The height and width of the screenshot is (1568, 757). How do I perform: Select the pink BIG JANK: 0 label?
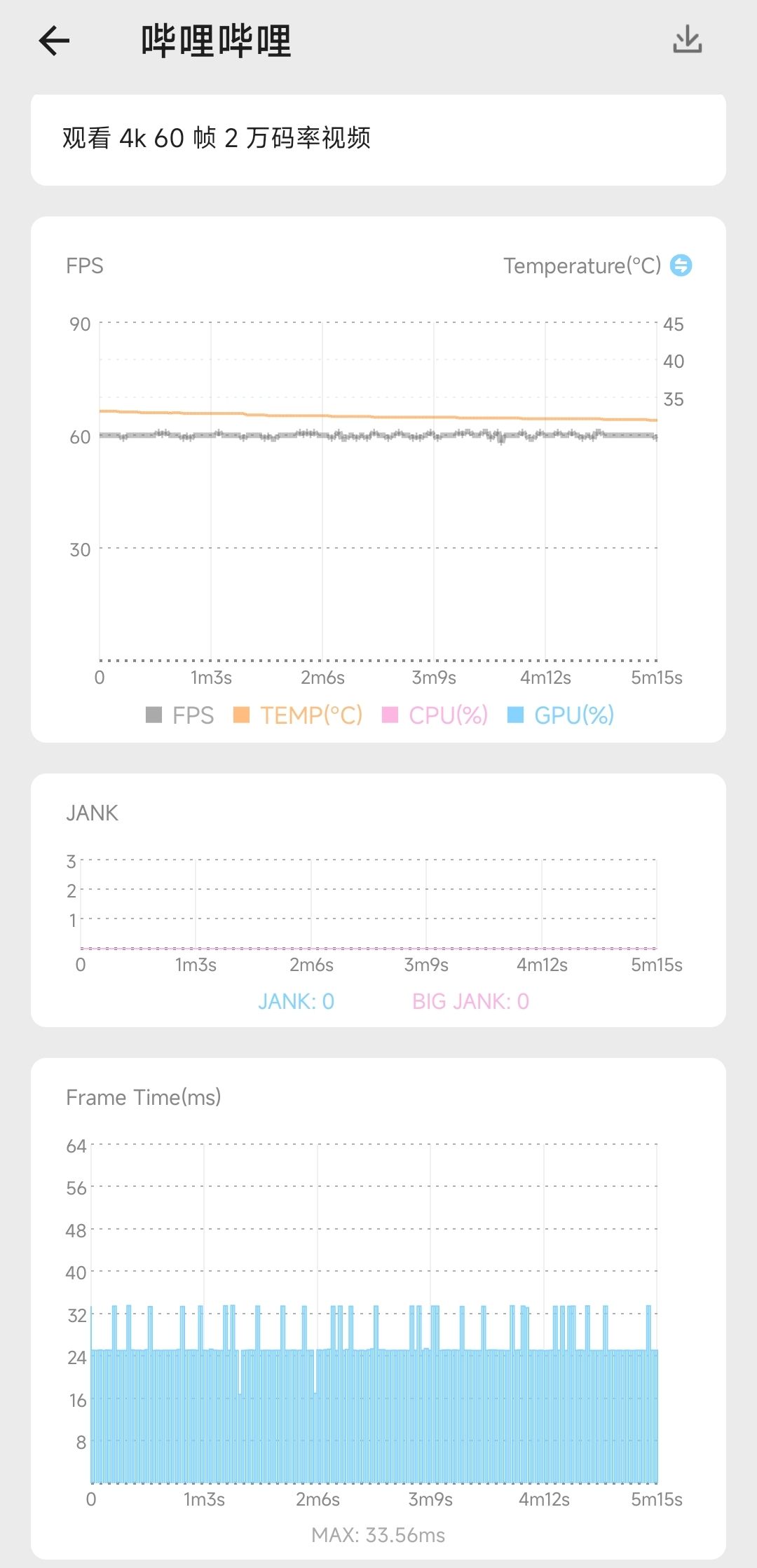470,1001
